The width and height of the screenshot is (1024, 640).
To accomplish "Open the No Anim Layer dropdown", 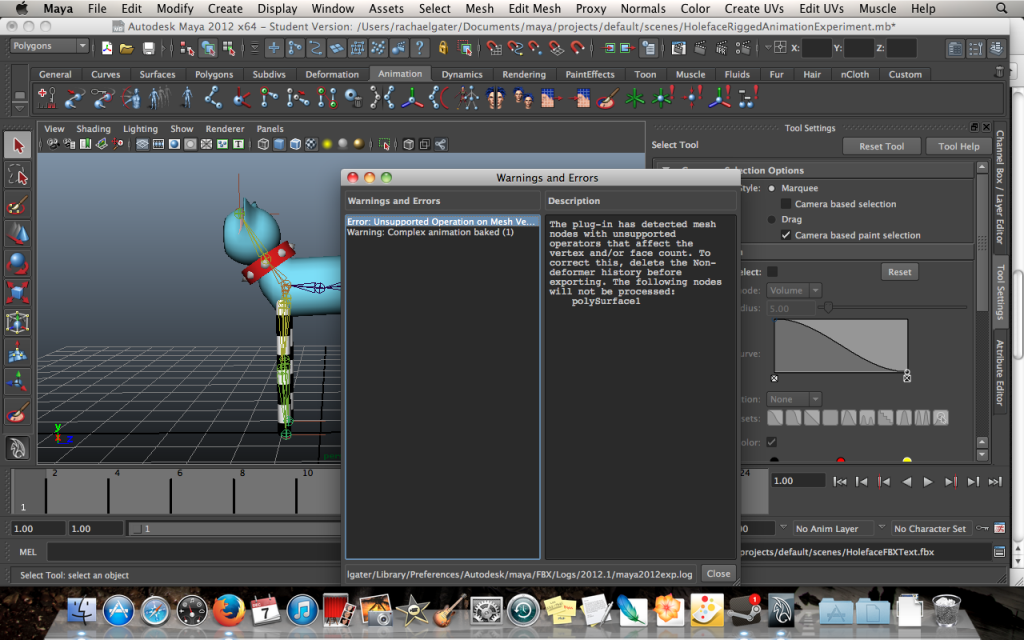I will (x=833, y=528).
